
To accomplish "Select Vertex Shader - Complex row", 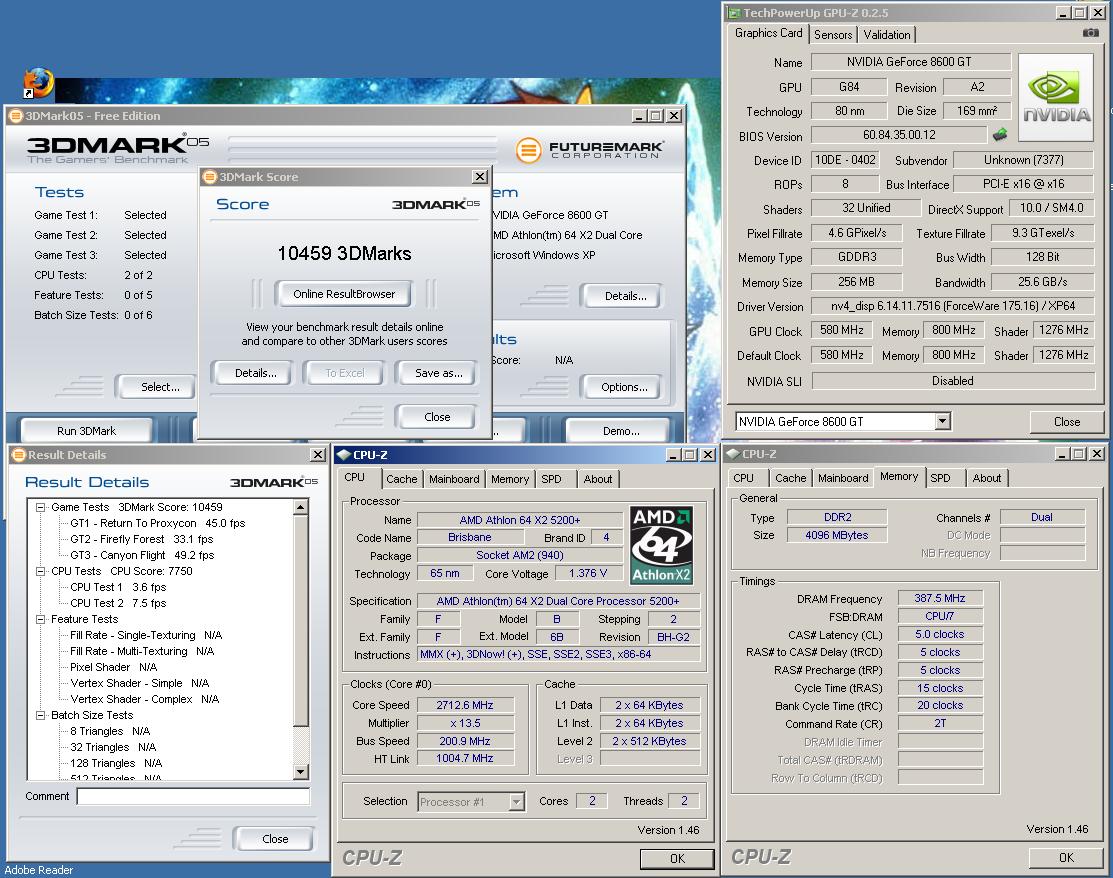I will [144, 699].
